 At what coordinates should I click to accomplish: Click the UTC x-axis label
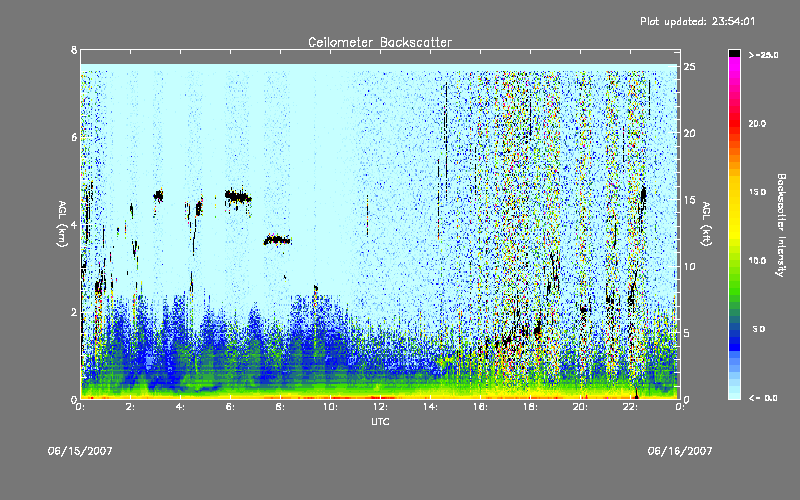pyautogui.click(x=380, y=421)
